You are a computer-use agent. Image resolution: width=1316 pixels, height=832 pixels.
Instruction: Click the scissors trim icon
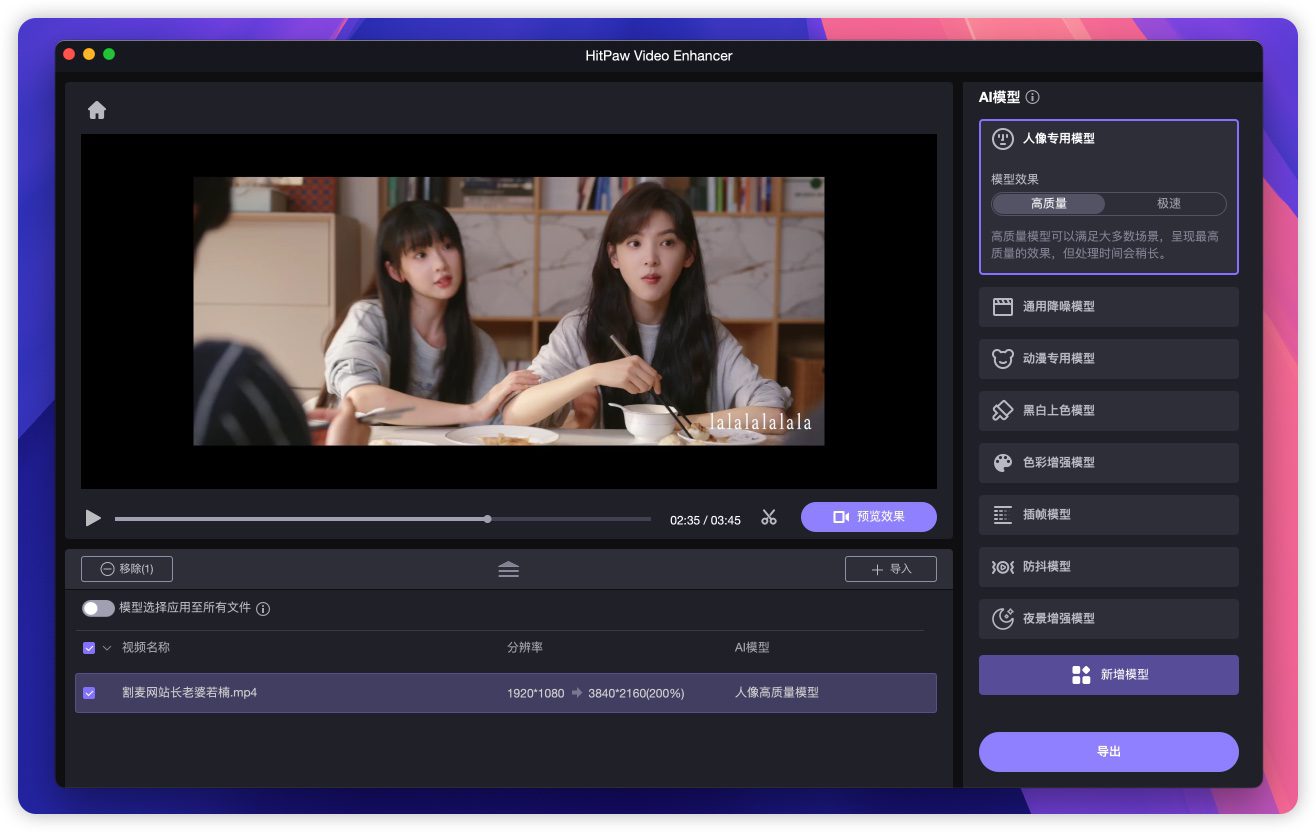pos(768,517)
